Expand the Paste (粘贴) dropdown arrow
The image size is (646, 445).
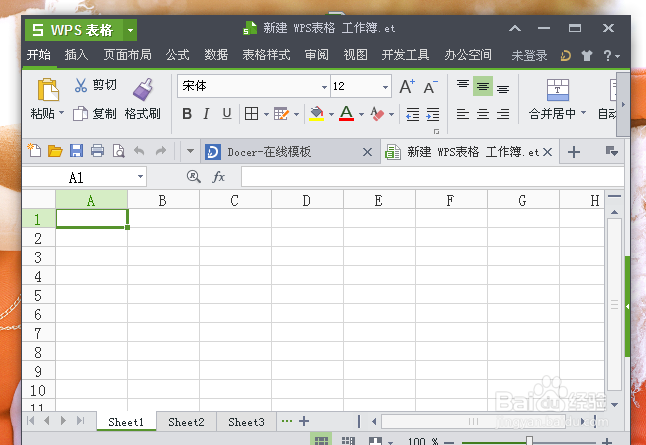[x=61, y=112]
